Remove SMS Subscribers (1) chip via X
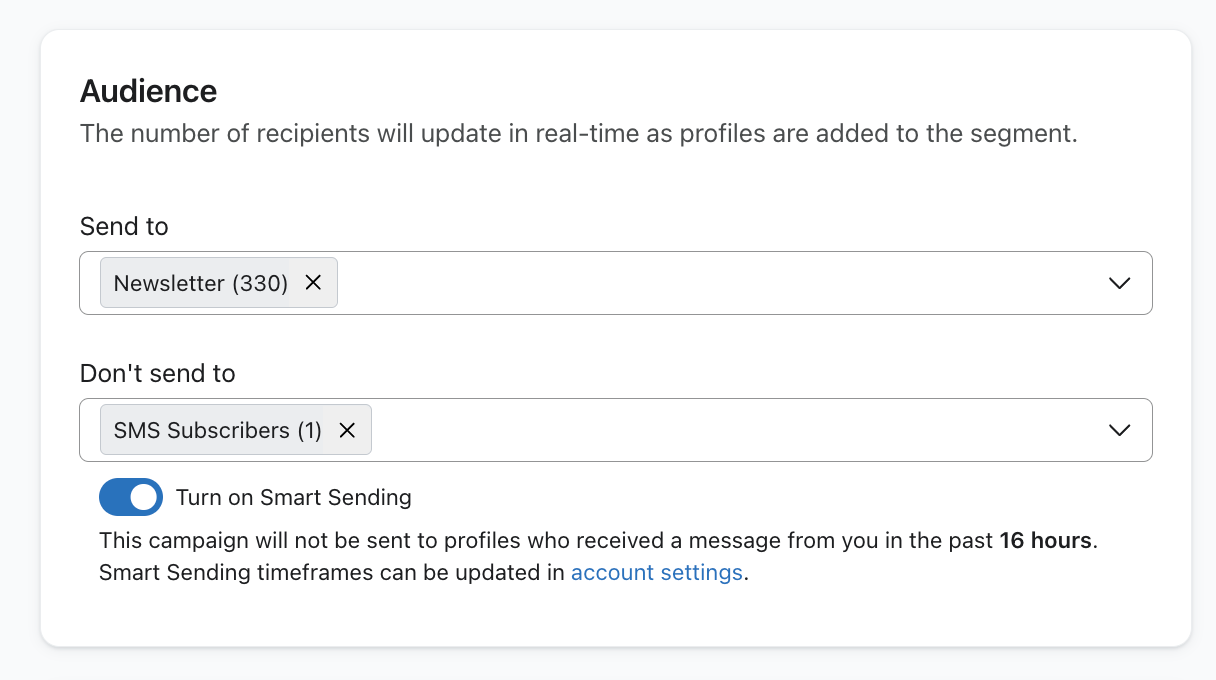Screen dimensions: 1216x680 (347, 430)
